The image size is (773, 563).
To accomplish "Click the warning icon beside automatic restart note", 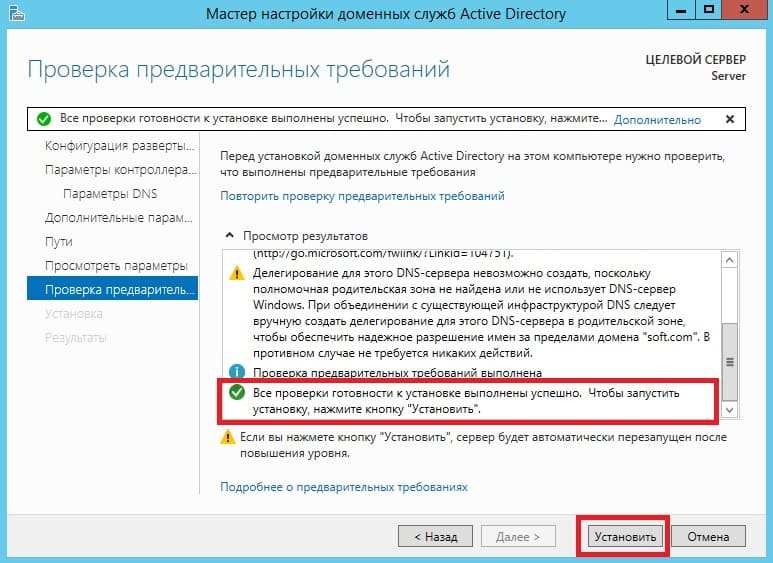I will click(x=227, y=437).
